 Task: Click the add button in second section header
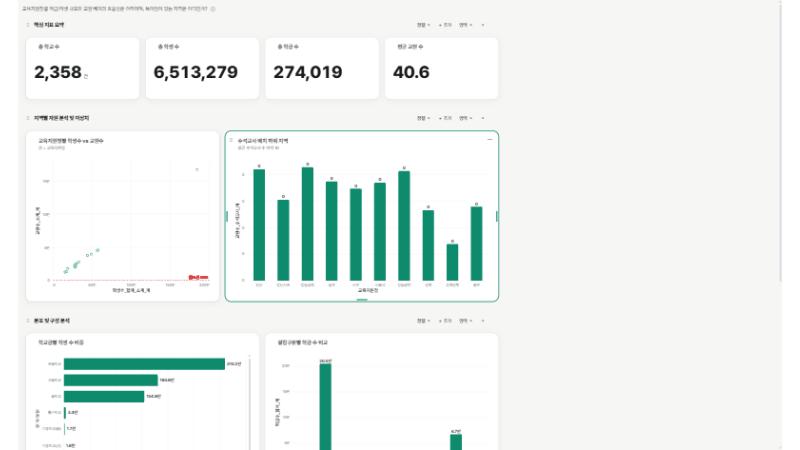click(445, 118)
